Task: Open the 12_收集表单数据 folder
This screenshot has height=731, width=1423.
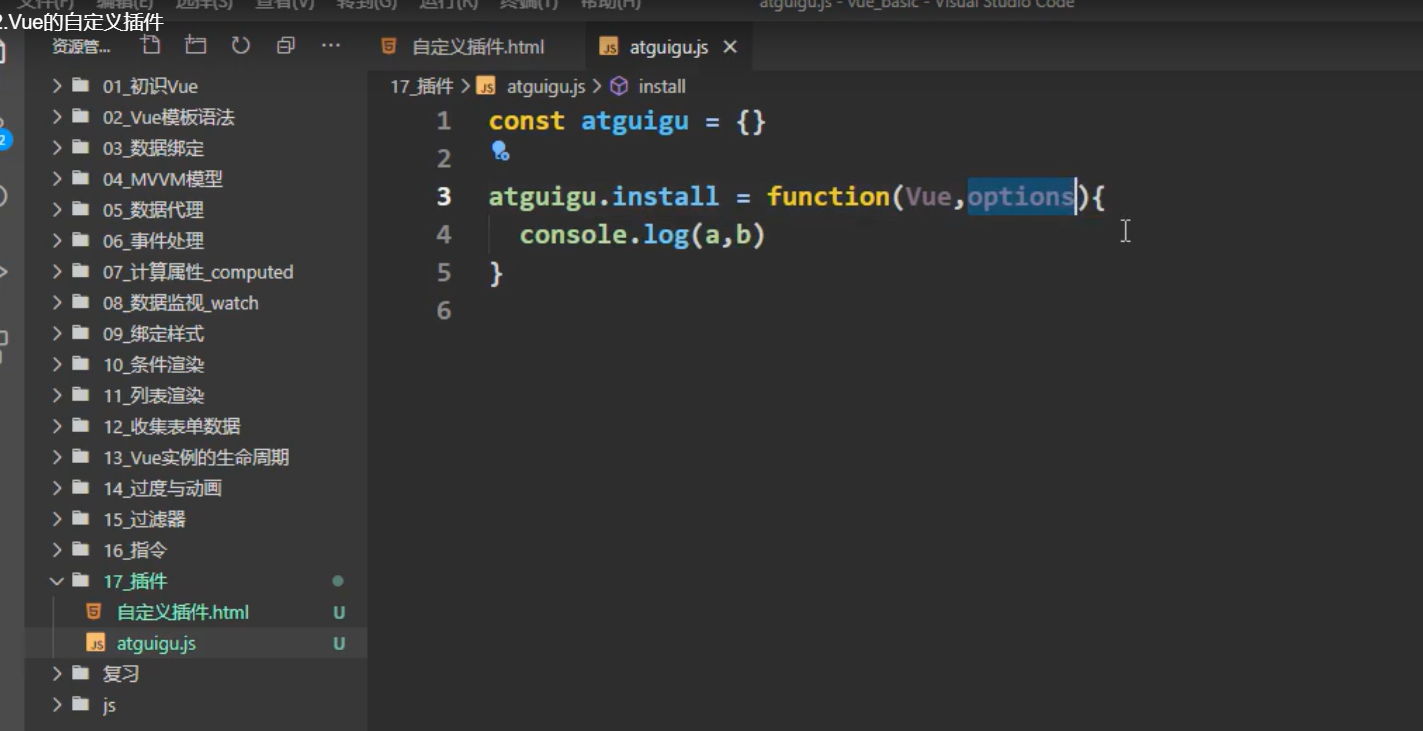Action: (x=196, y=427)
